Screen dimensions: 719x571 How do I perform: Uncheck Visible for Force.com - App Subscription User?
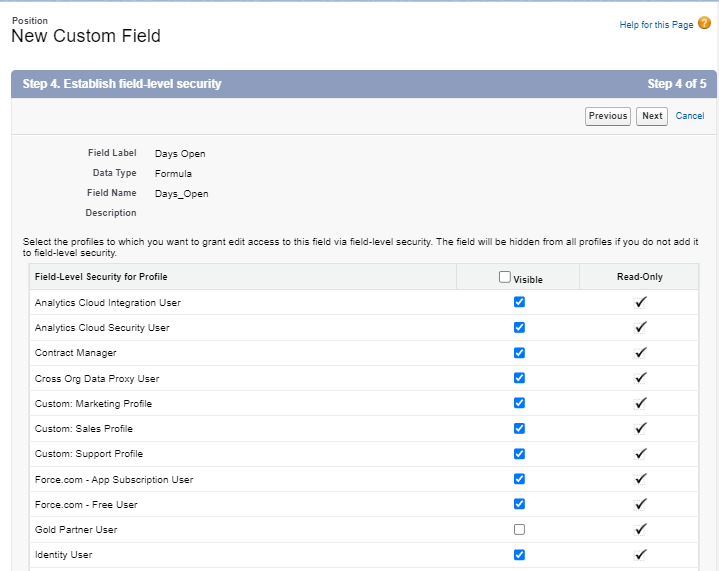click(x=519, y=479)
